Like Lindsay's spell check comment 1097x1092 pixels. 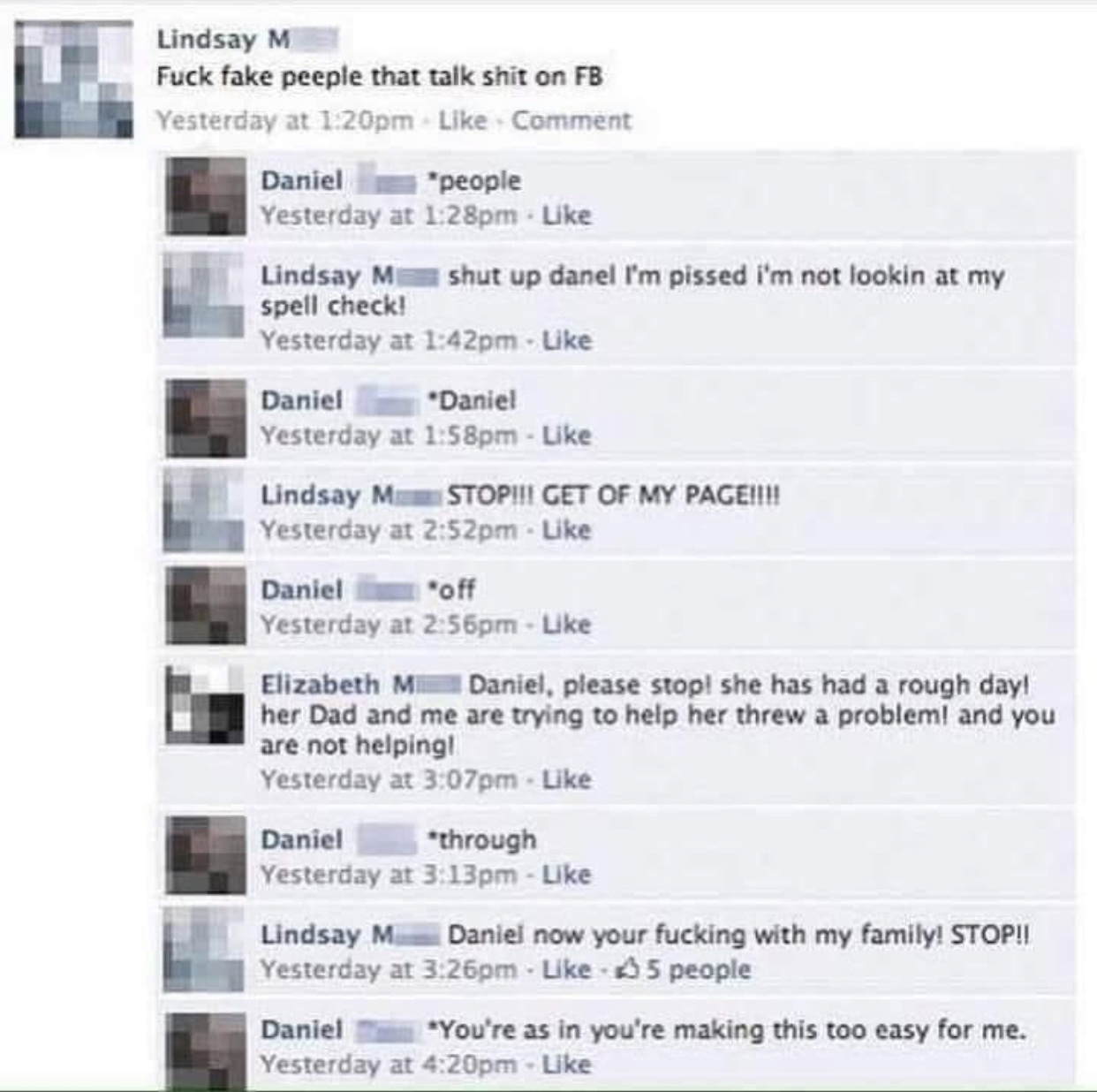click(566, 340)
